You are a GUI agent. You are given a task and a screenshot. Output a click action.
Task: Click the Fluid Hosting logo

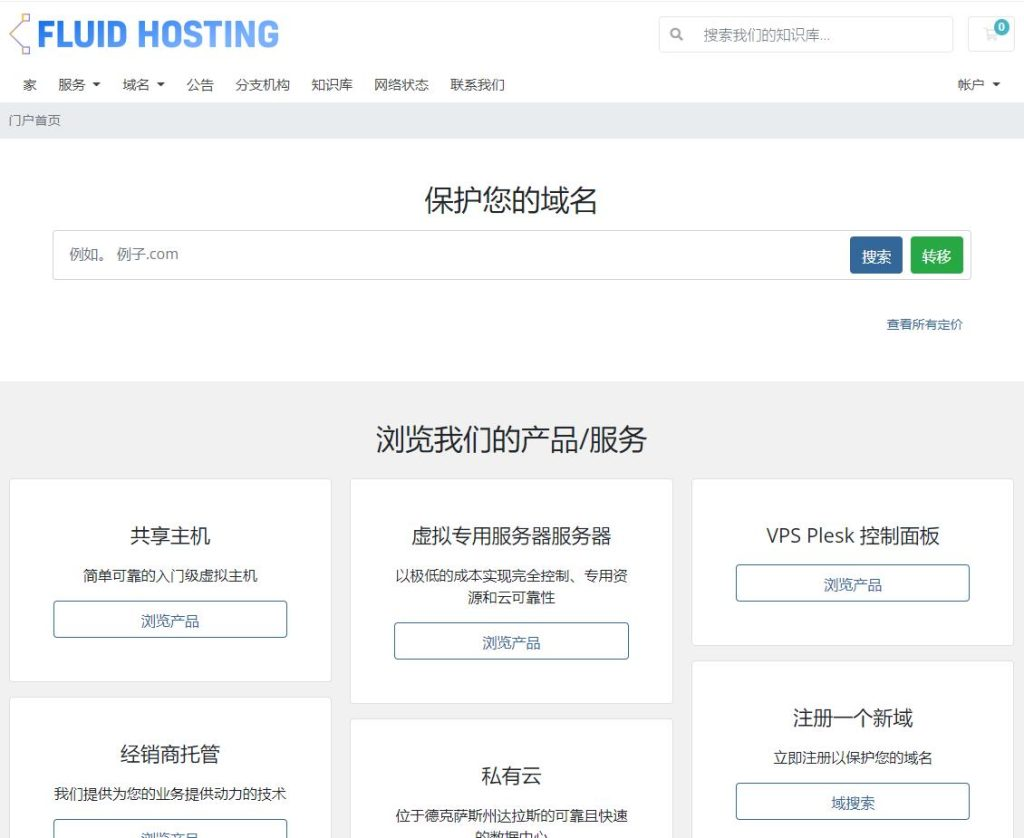[x=145, y=34]
